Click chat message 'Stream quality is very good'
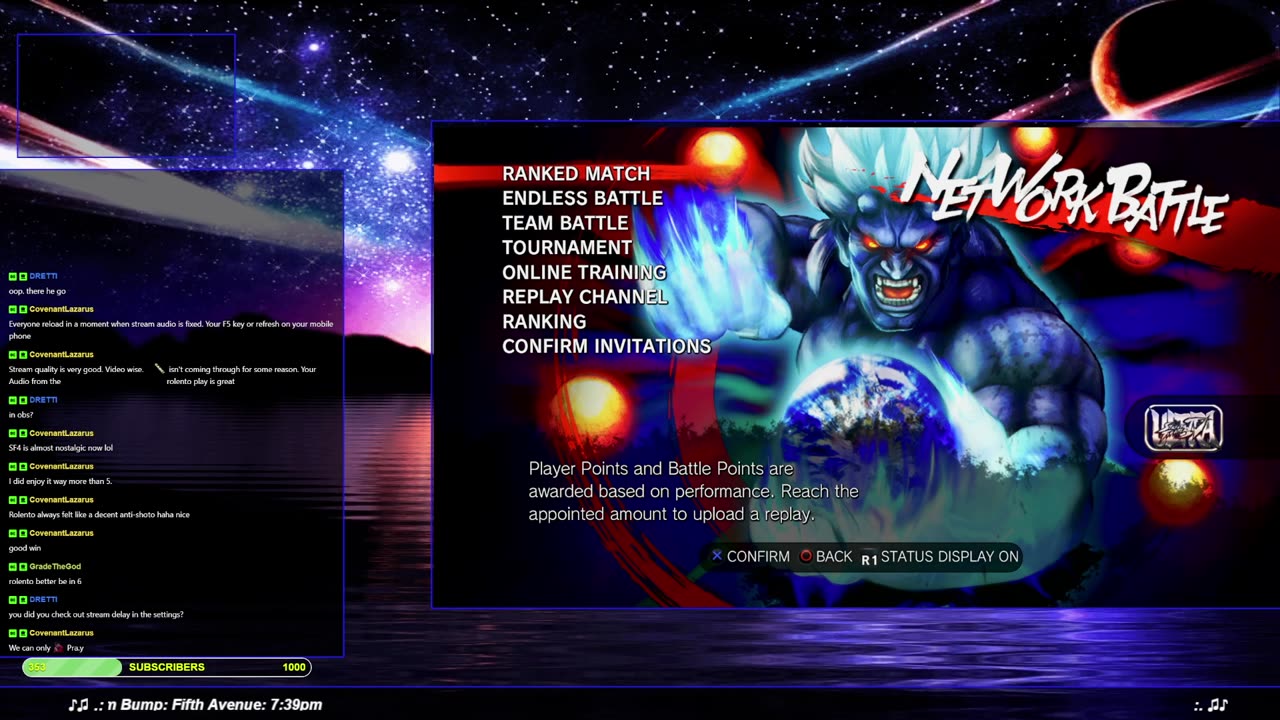The width and height of the screenshot is (1280, 720). pos(162,375)
